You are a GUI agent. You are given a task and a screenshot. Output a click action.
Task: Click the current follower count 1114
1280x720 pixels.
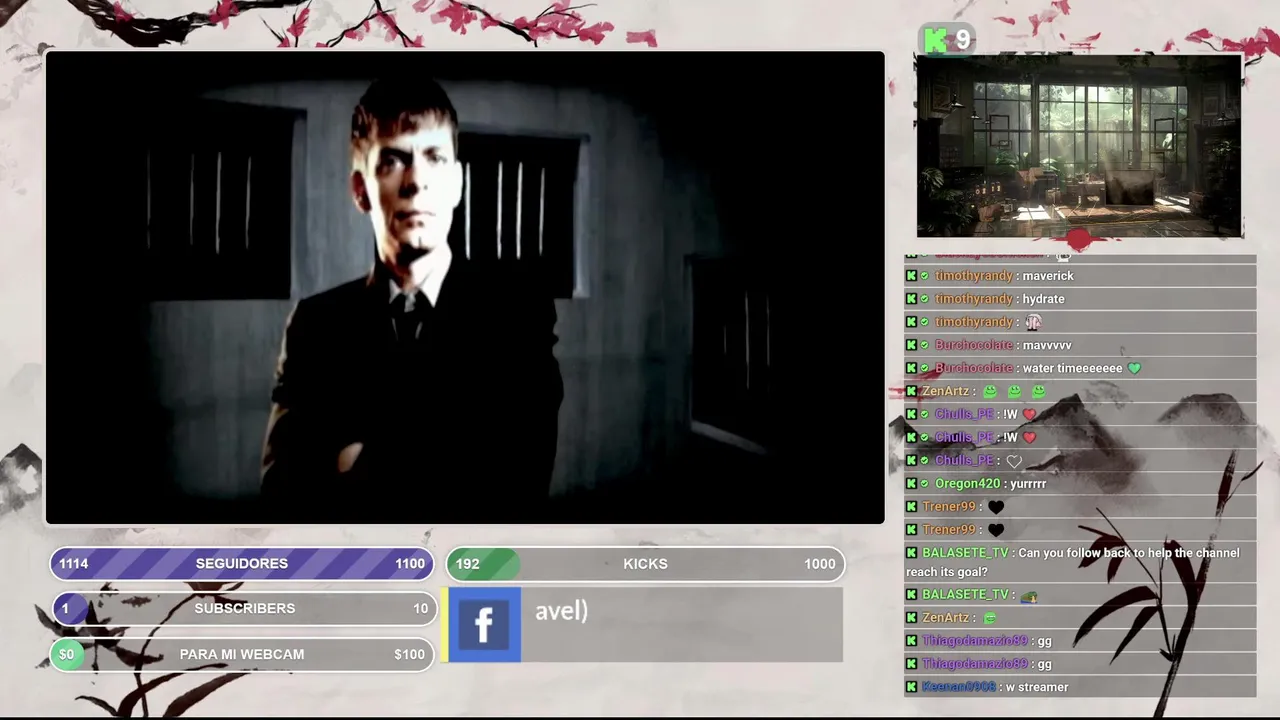coord(74,564)
